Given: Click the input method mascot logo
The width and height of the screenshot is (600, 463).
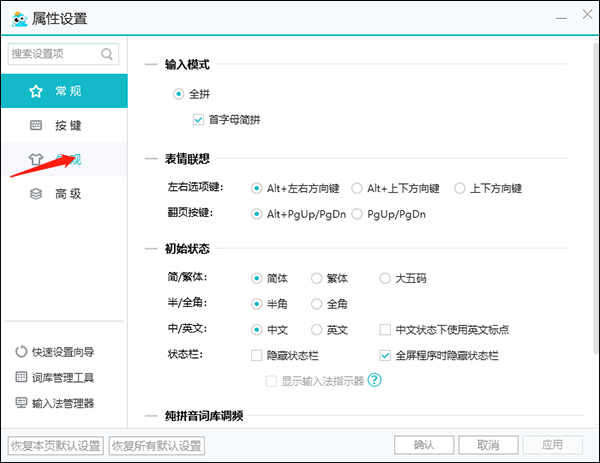Looking at the screenshot, I should click(x=19, y=18).
